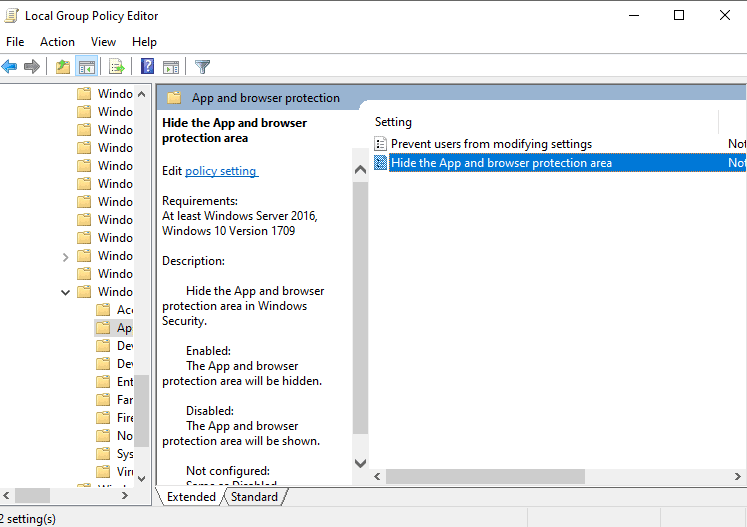Select the 'Sys' folder in tree
747x527 pixels.
(x=114, y=454)
